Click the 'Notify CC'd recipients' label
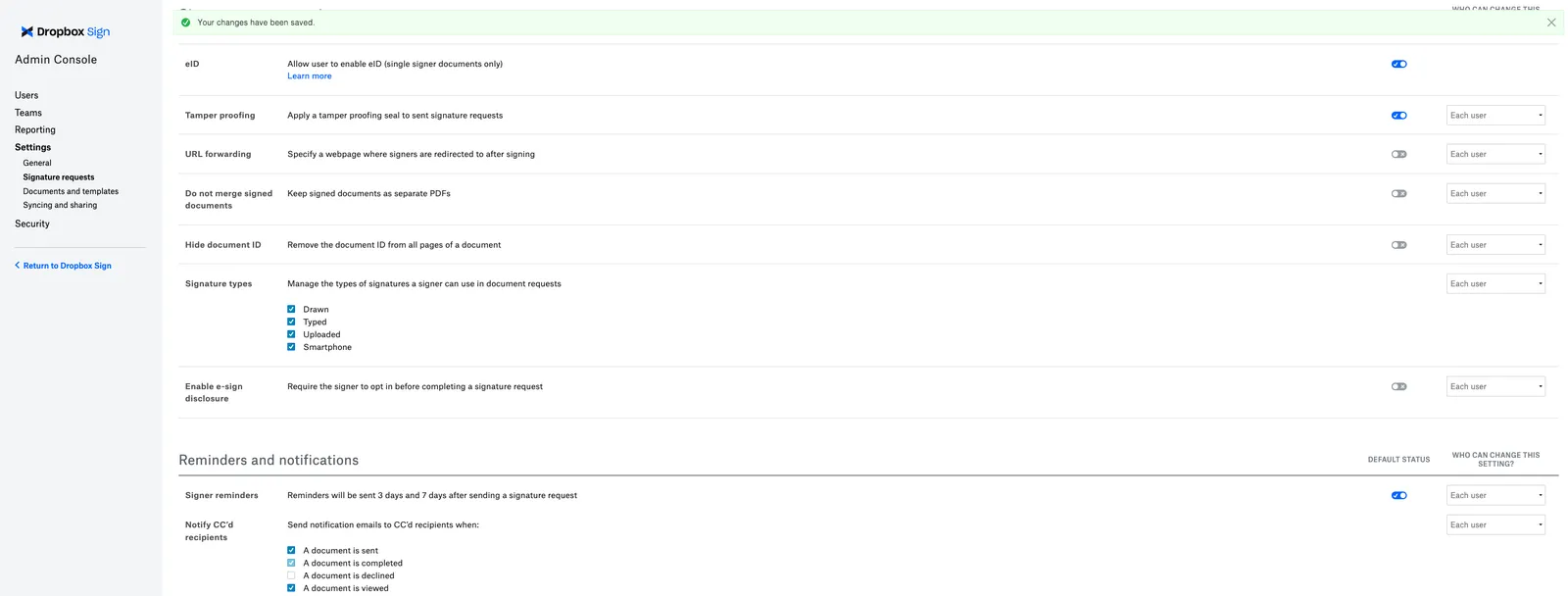 tap(209, 531)
